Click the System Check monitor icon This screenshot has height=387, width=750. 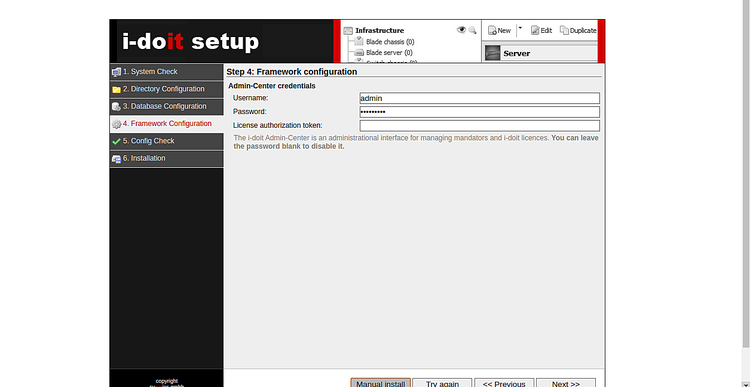coord(116,72)
